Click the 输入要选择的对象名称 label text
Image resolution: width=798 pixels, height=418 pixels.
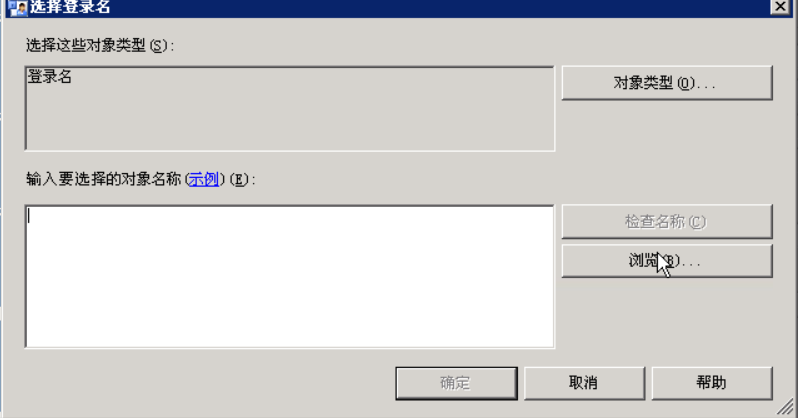pos(104,179)
